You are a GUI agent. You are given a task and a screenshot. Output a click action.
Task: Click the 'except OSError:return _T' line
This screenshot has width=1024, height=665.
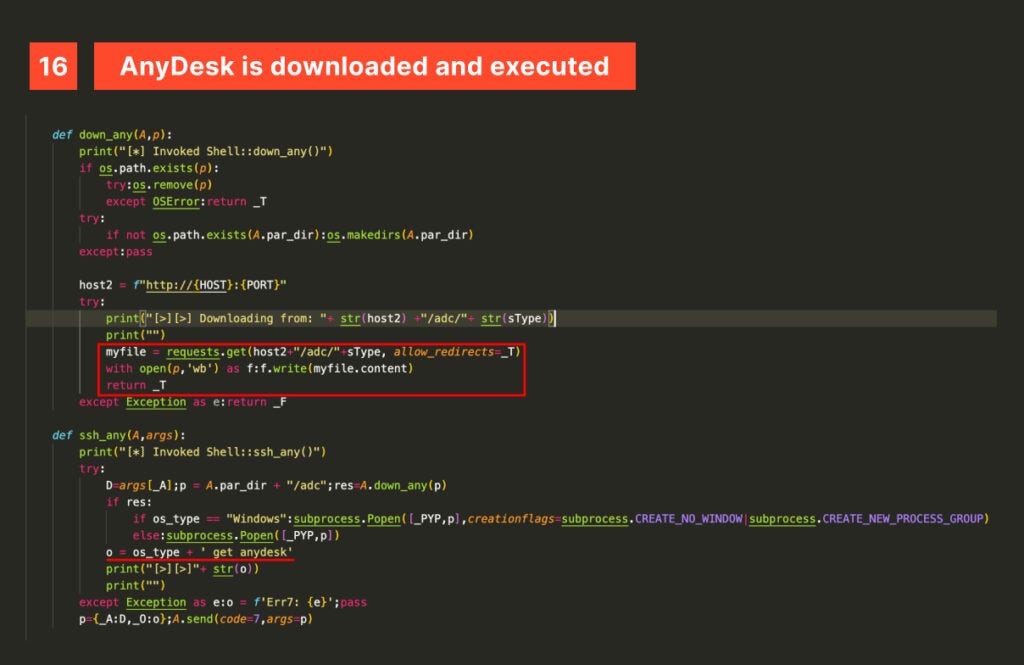click(186, 201)
